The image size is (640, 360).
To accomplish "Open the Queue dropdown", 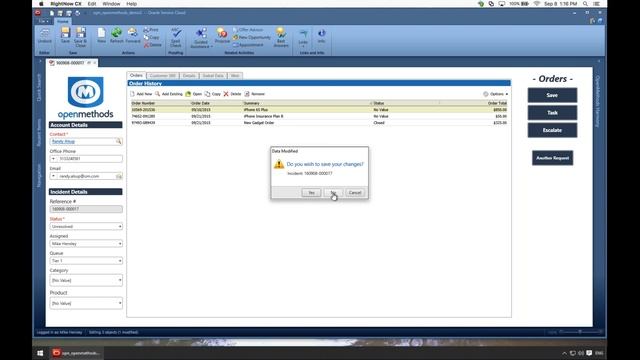I will pyautogui.click(x=120, y=261).
